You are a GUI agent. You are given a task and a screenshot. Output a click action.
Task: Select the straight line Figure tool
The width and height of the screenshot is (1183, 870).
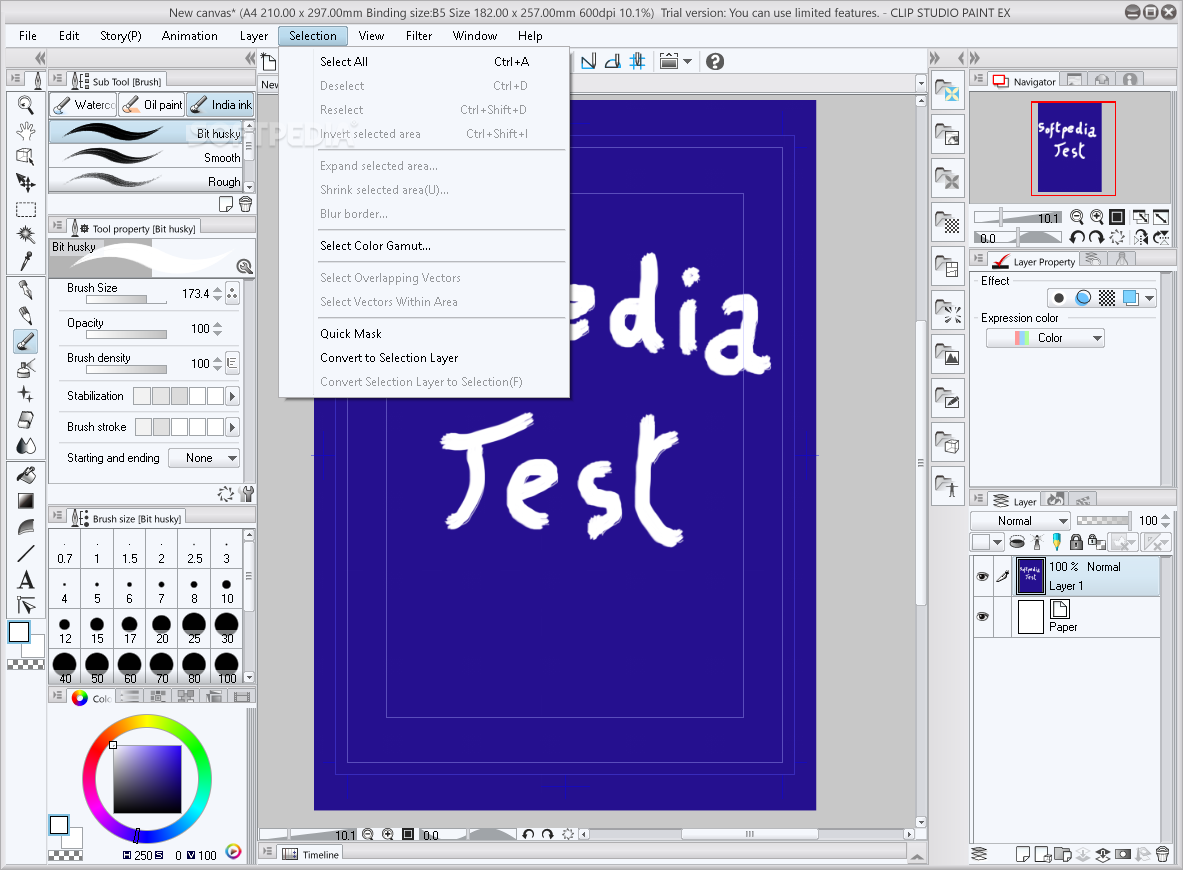26,553
